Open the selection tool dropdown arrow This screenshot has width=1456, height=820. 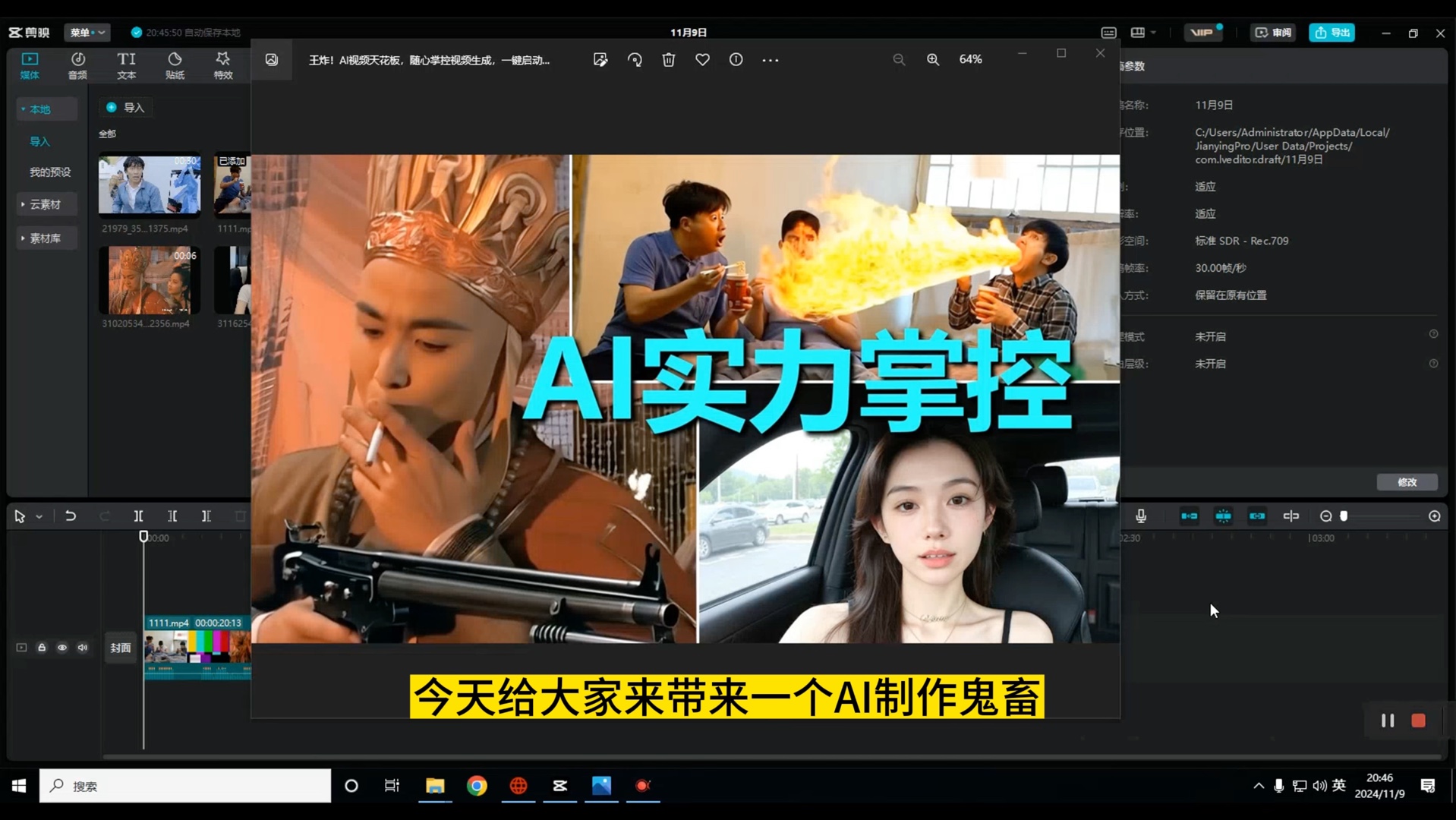pos(39,517)
